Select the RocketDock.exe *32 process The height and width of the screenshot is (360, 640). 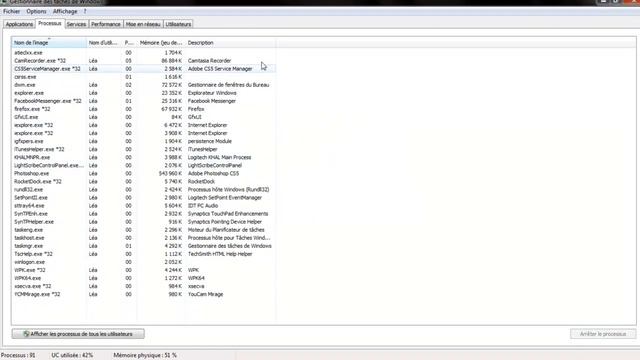coord(144,182)
